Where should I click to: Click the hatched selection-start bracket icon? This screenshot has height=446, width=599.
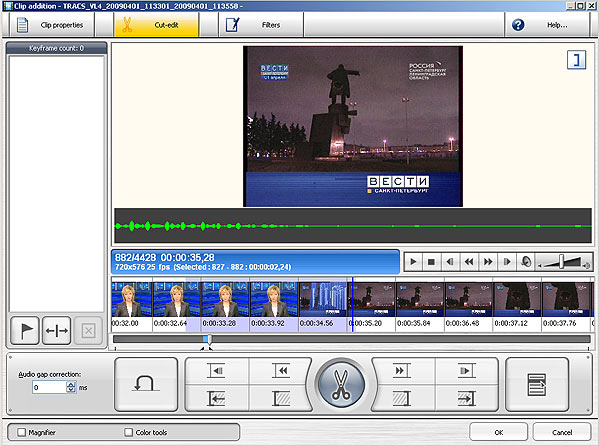pyautogui.click(x=282, y=398)
